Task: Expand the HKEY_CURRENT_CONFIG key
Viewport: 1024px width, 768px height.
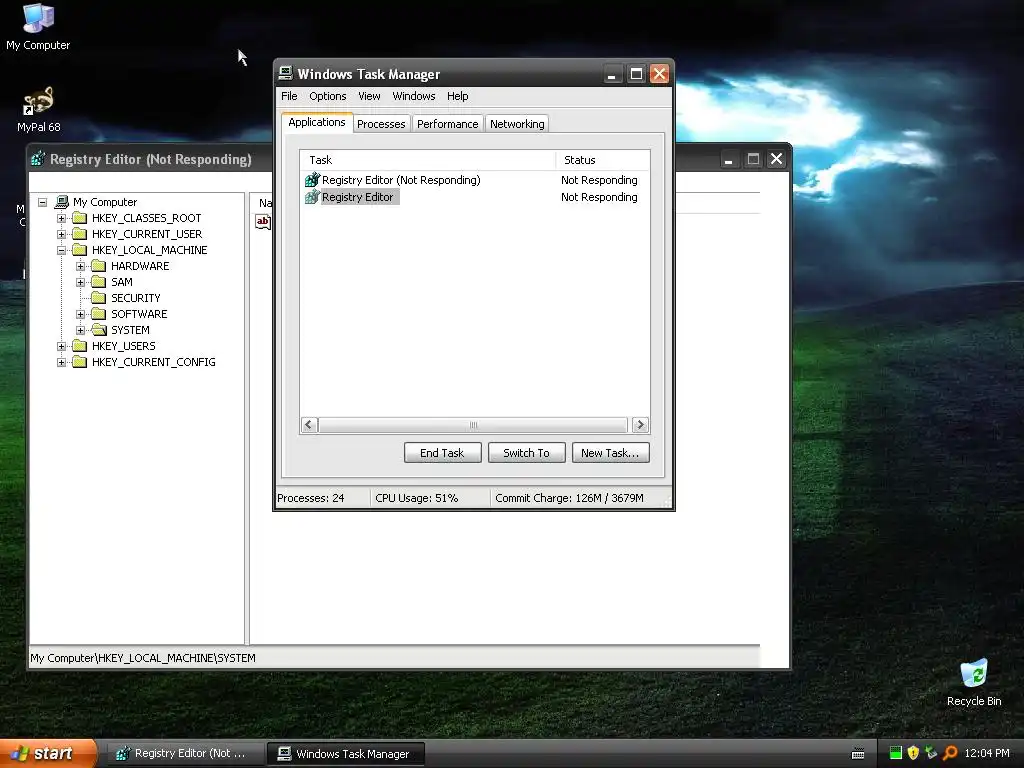Action: (x=61, y=362)
